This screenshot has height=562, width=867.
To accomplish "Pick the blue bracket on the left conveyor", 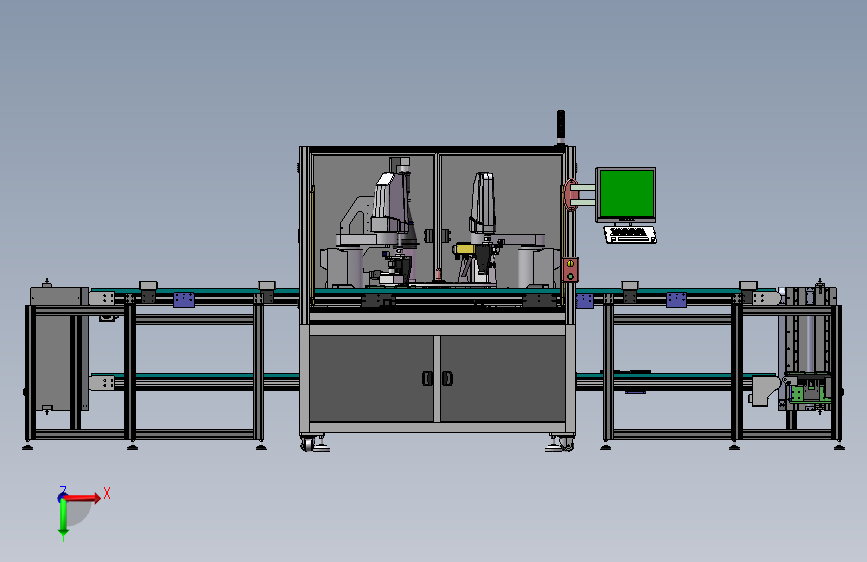I will point(184,300).
